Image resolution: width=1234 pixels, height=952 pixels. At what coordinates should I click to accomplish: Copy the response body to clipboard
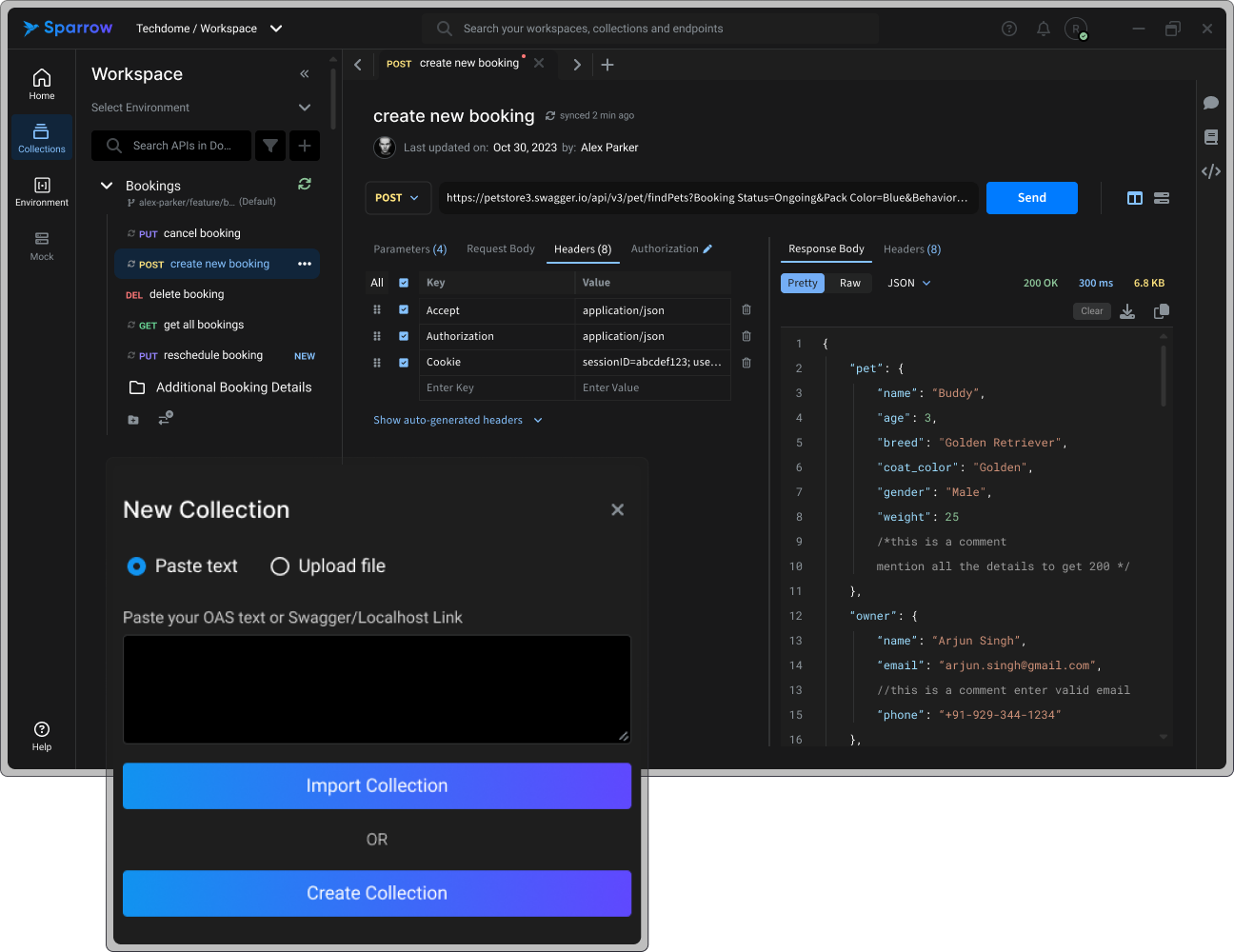[x=1161, y=311]
